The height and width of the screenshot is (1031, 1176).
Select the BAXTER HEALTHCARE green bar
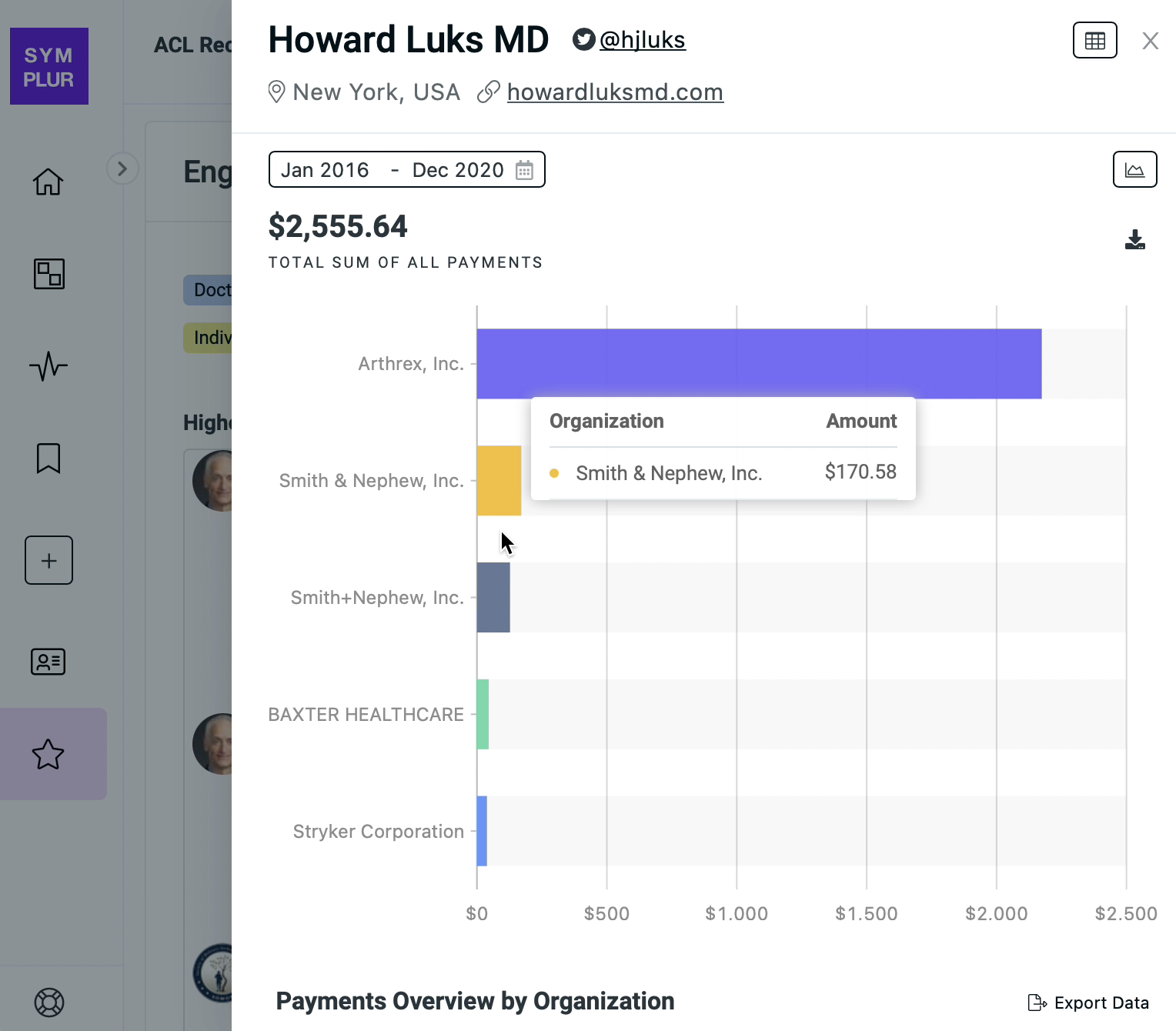(x=483, y=715)
